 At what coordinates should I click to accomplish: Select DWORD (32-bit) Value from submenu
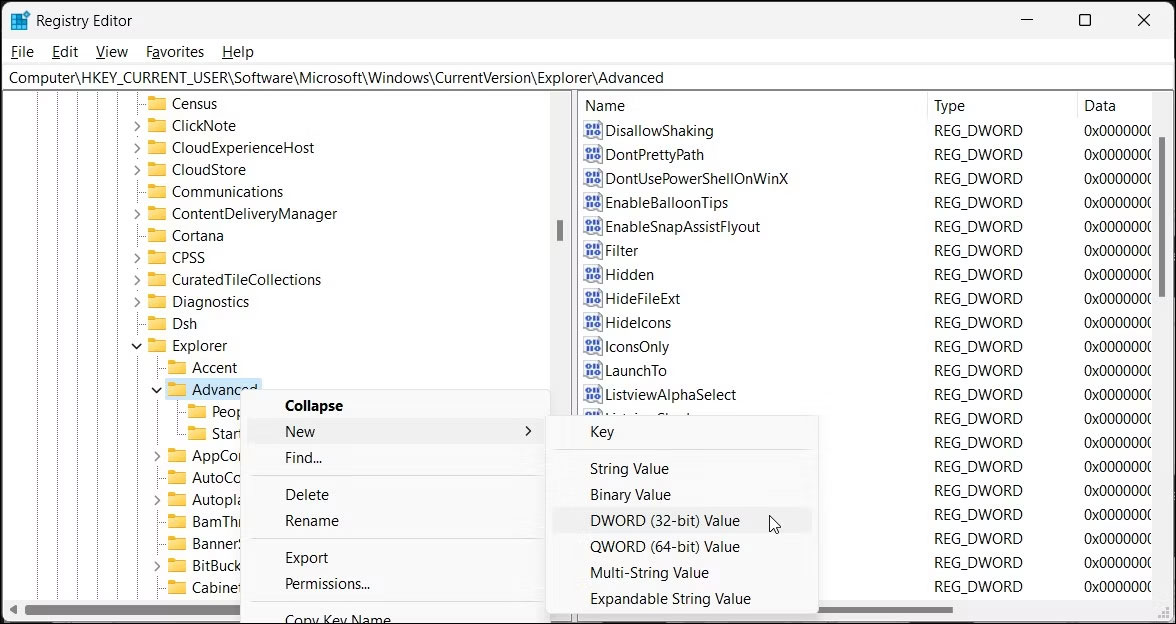667,521
